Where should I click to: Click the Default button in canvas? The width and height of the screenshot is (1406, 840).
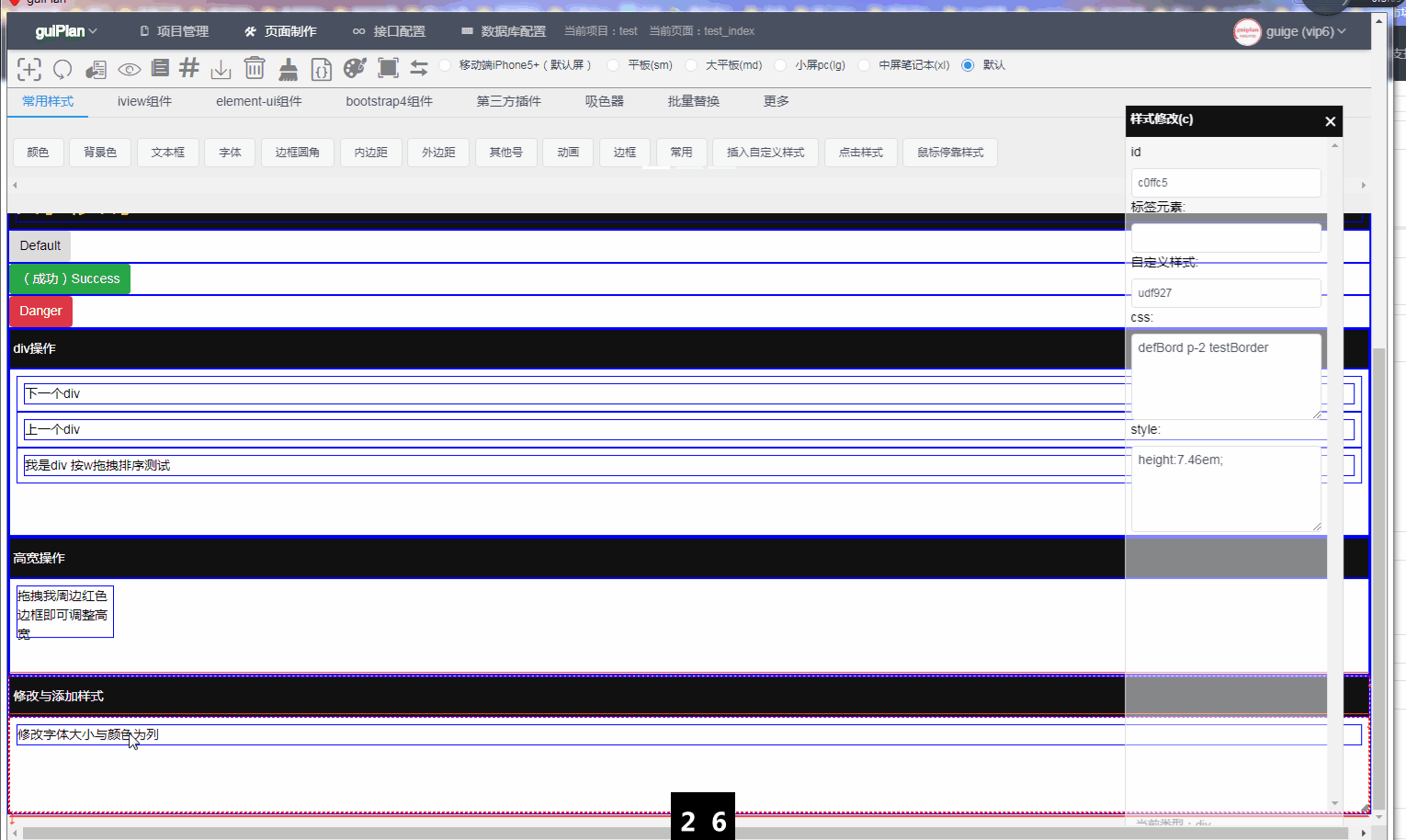coord(40,246)
